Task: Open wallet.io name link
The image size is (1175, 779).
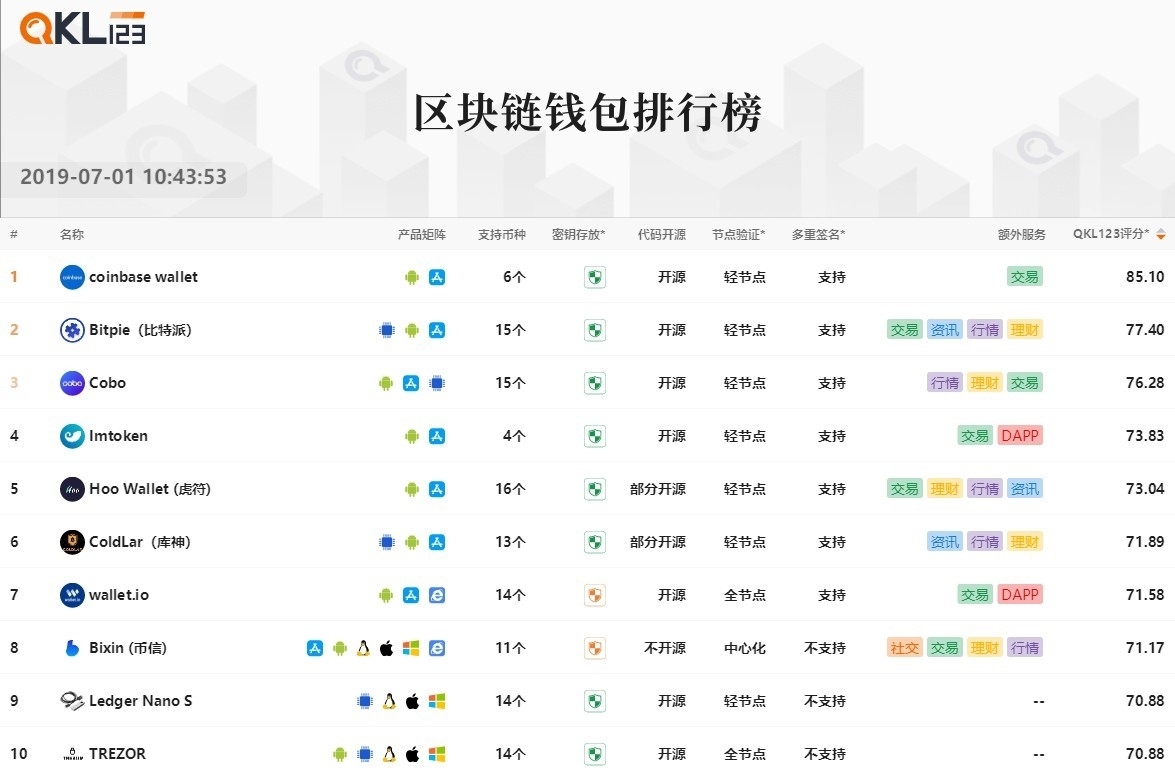Action: (x=119, y=595)
